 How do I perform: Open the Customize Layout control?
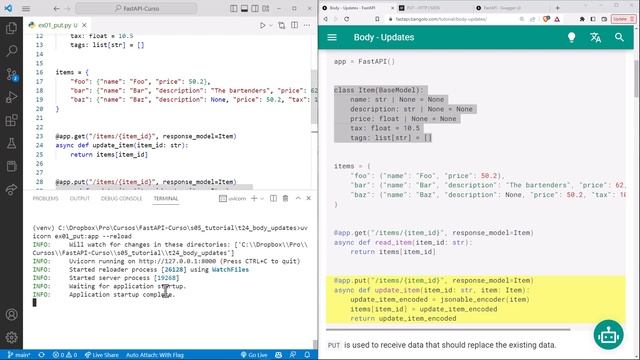tap(266, 9)
